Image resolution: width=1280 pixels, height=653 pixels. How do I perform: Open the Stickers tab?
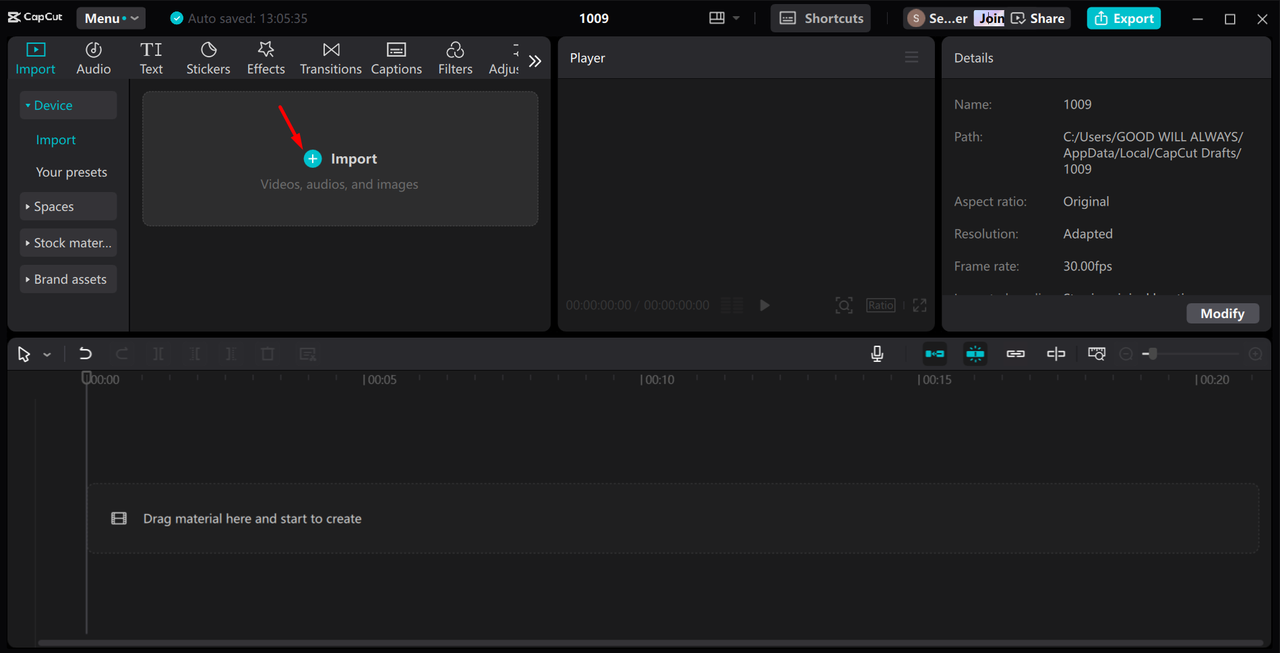208,59
